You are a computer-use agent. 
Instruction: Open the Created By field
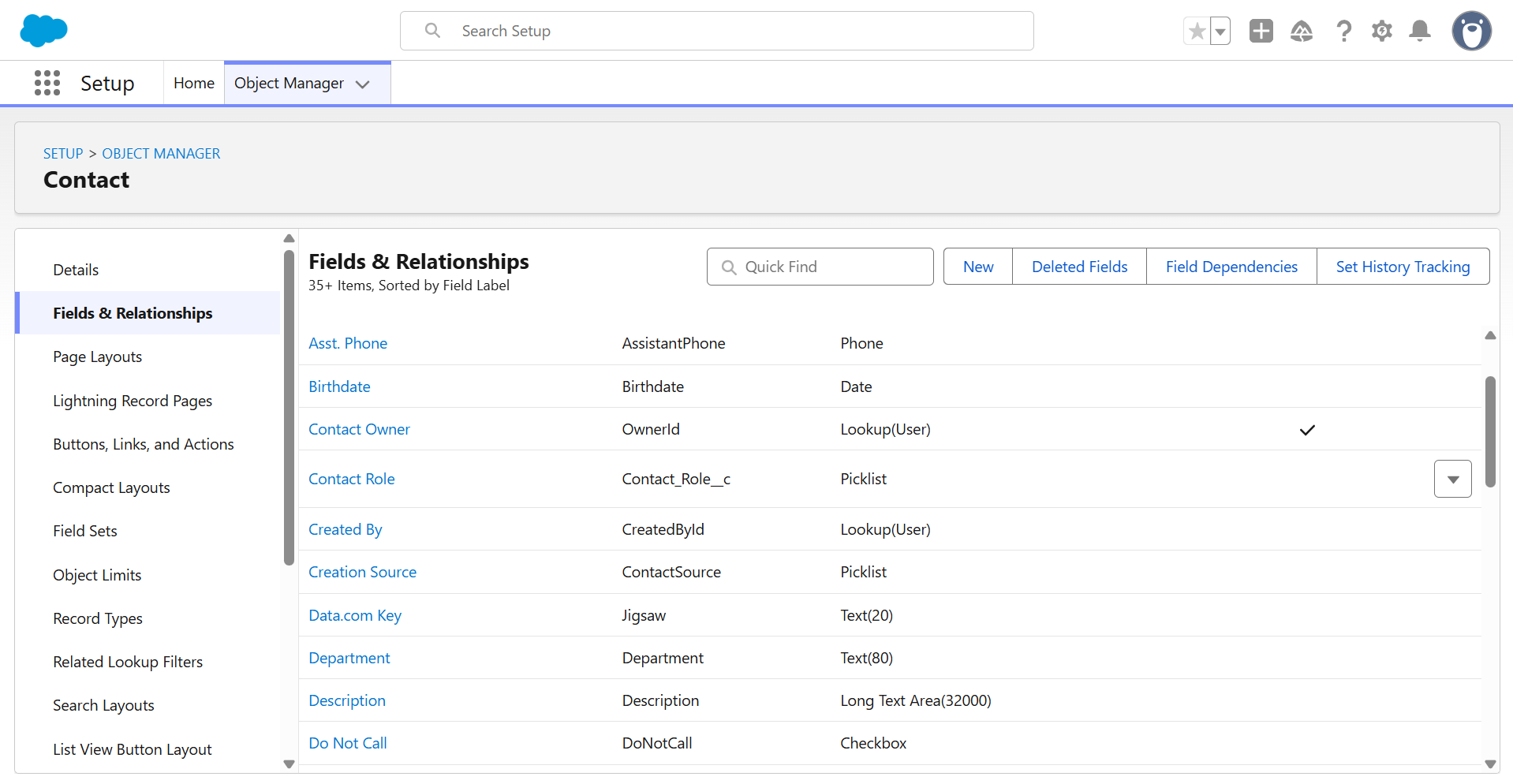click(x=346, y=529)
